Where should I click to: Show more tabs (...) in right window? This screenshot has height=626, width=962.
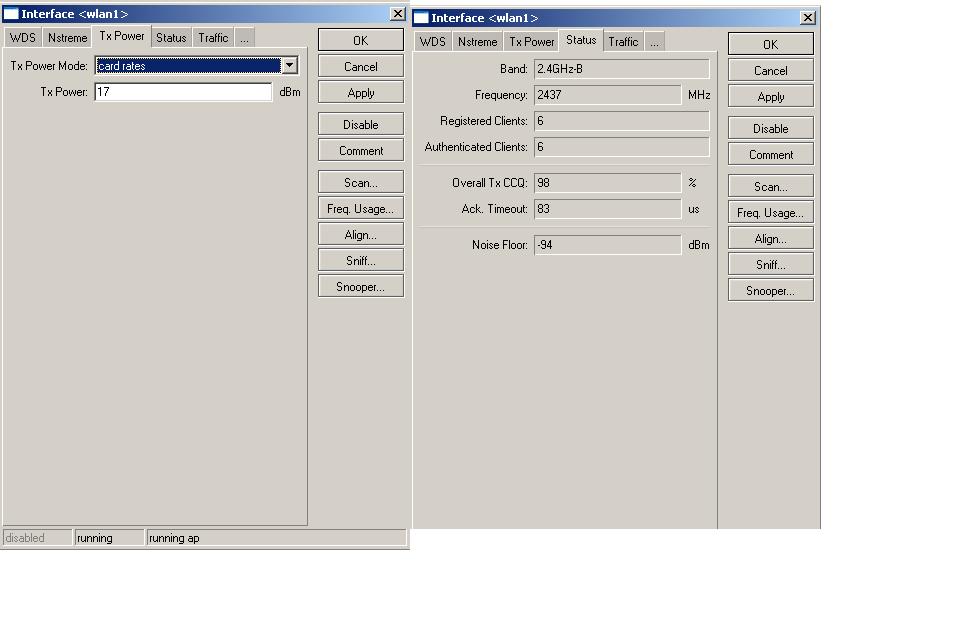(x=654, y=42)
